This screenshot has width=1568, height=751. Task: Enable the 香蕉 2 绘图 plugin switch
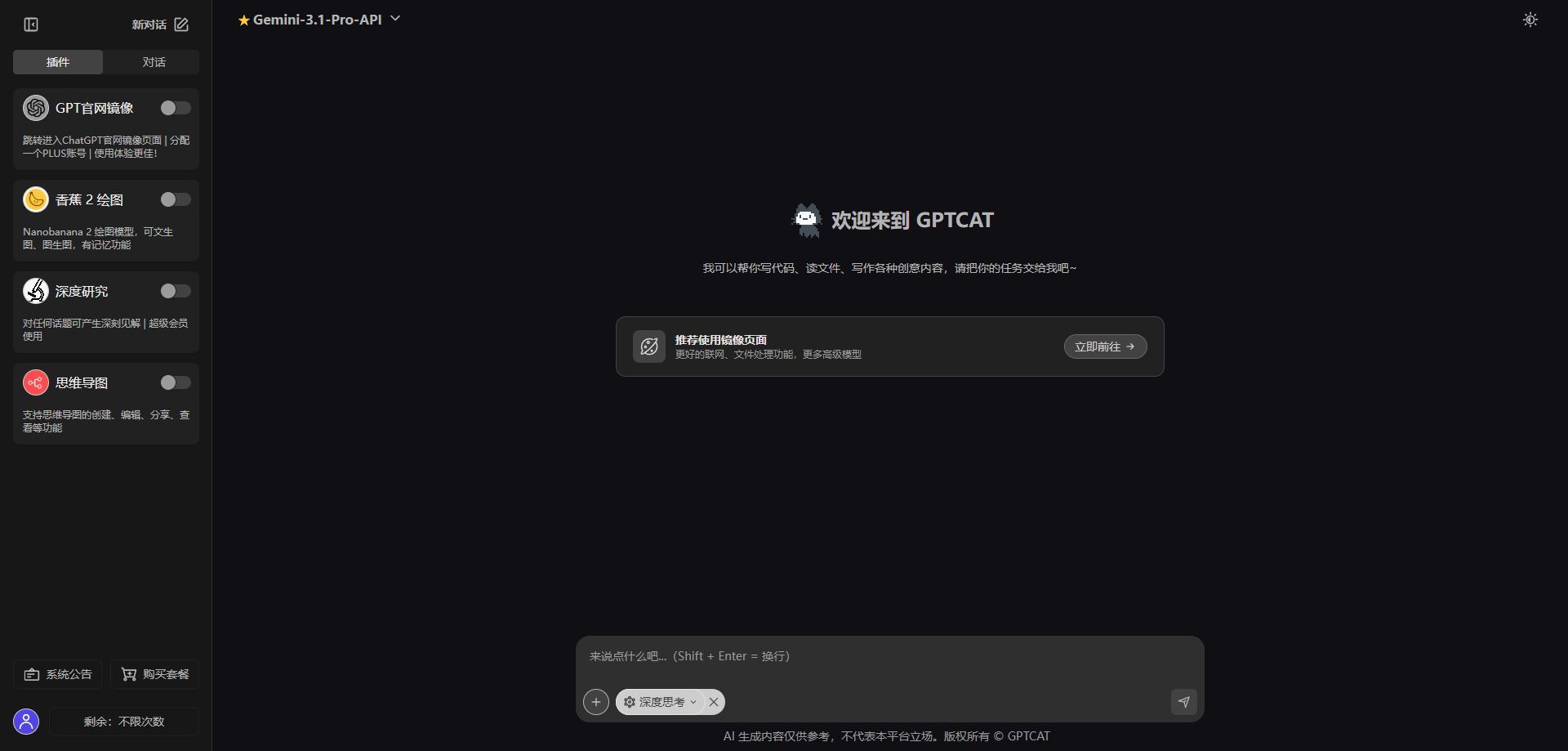(x=176, y=199)
